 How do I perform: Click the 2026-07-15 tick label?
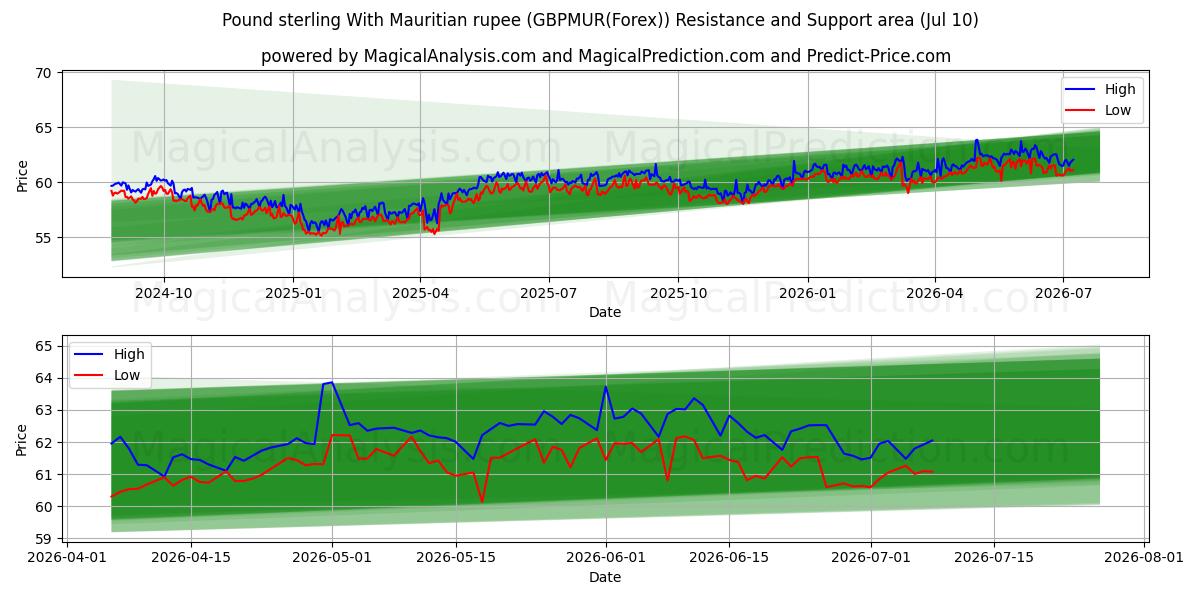(994, 558)
